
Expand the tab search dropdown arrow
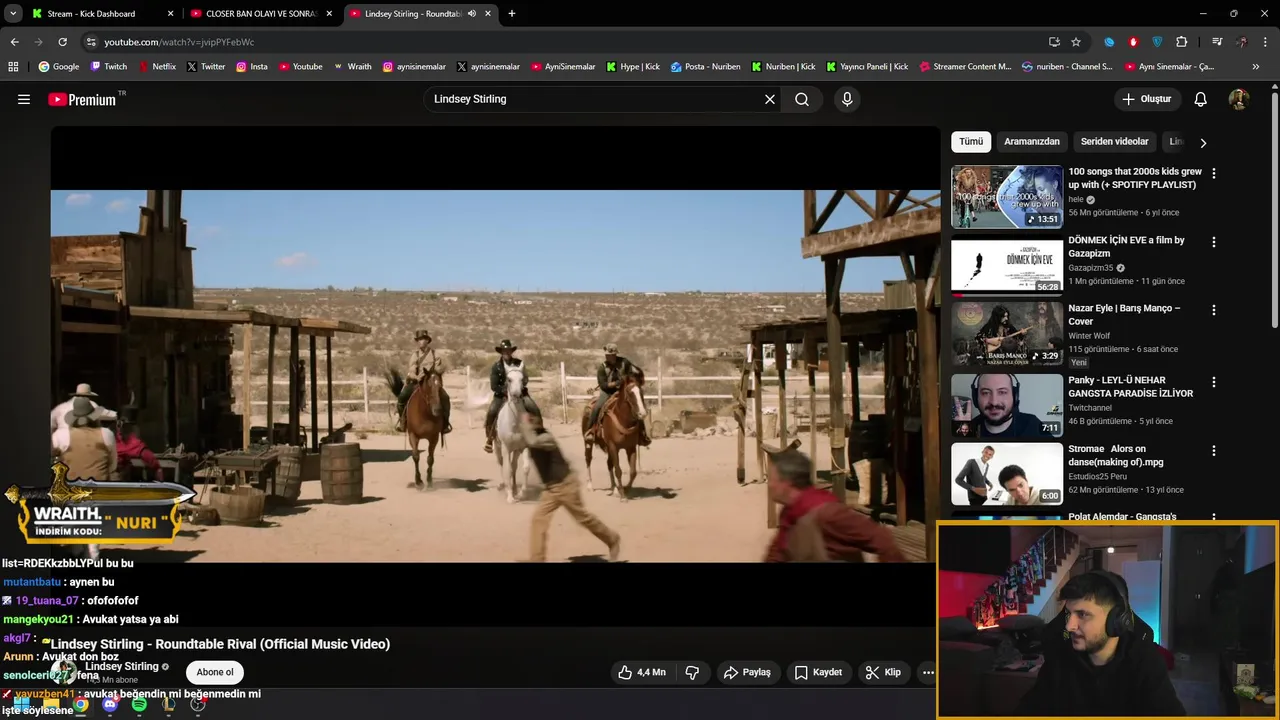13,14
